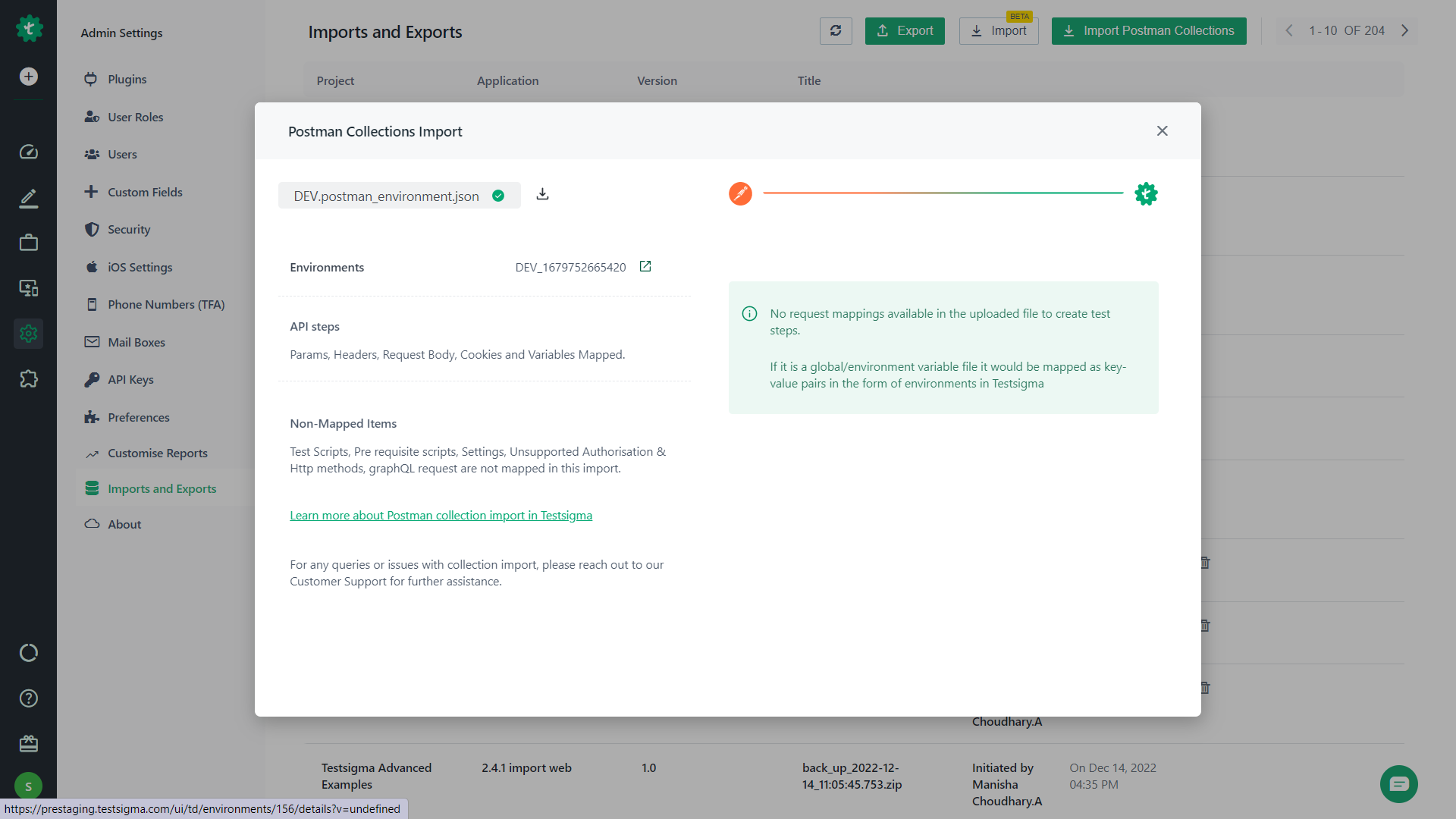The width and height of the screenshot is (1456, 819).
Task: Click DEV.postman_environment.json file chip
Action: 399,196
